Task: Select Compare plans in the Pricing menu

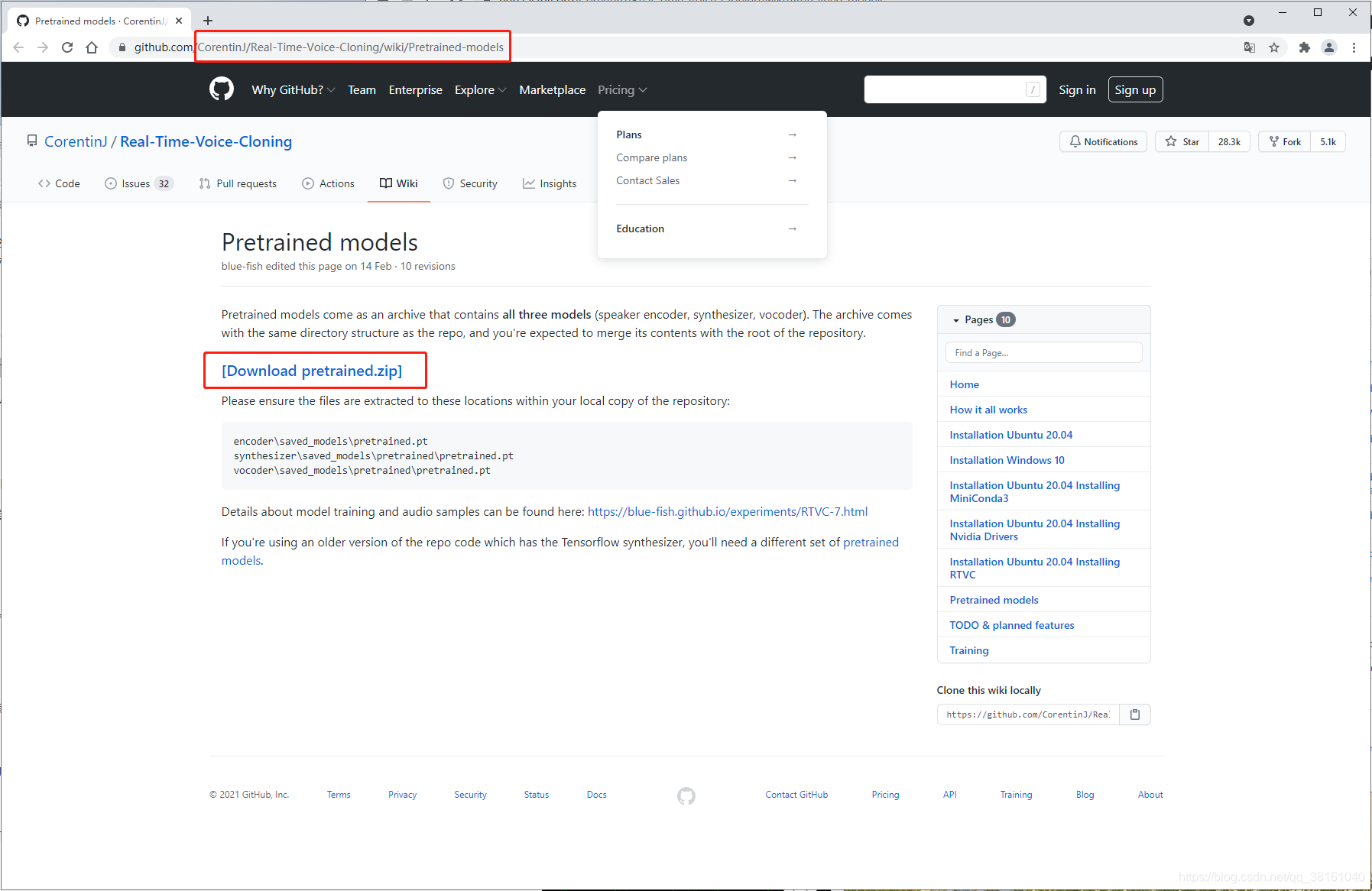Action: [651, 157]
